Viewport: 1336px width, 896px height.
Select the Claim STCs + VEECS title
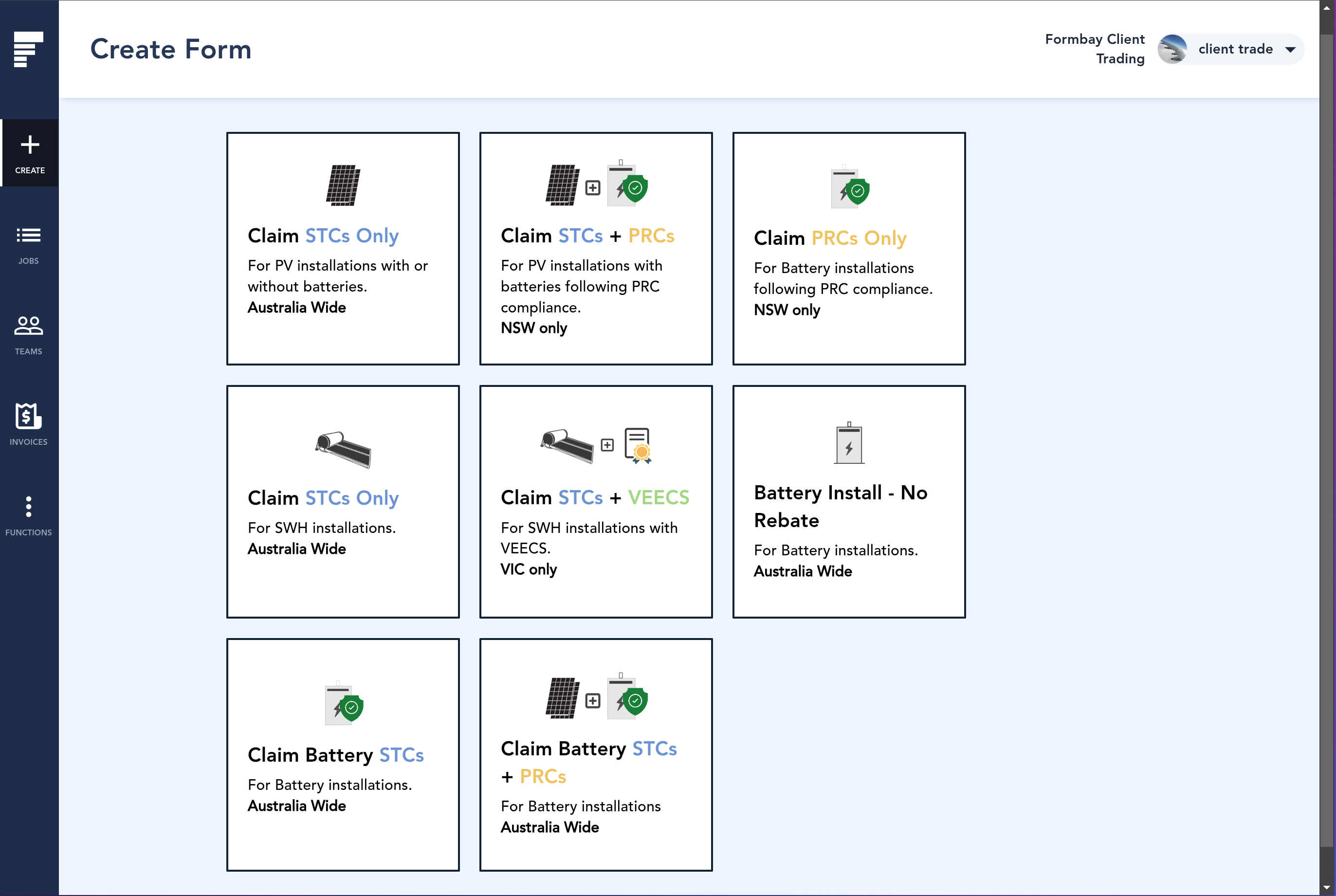click(x=595, y=497)
